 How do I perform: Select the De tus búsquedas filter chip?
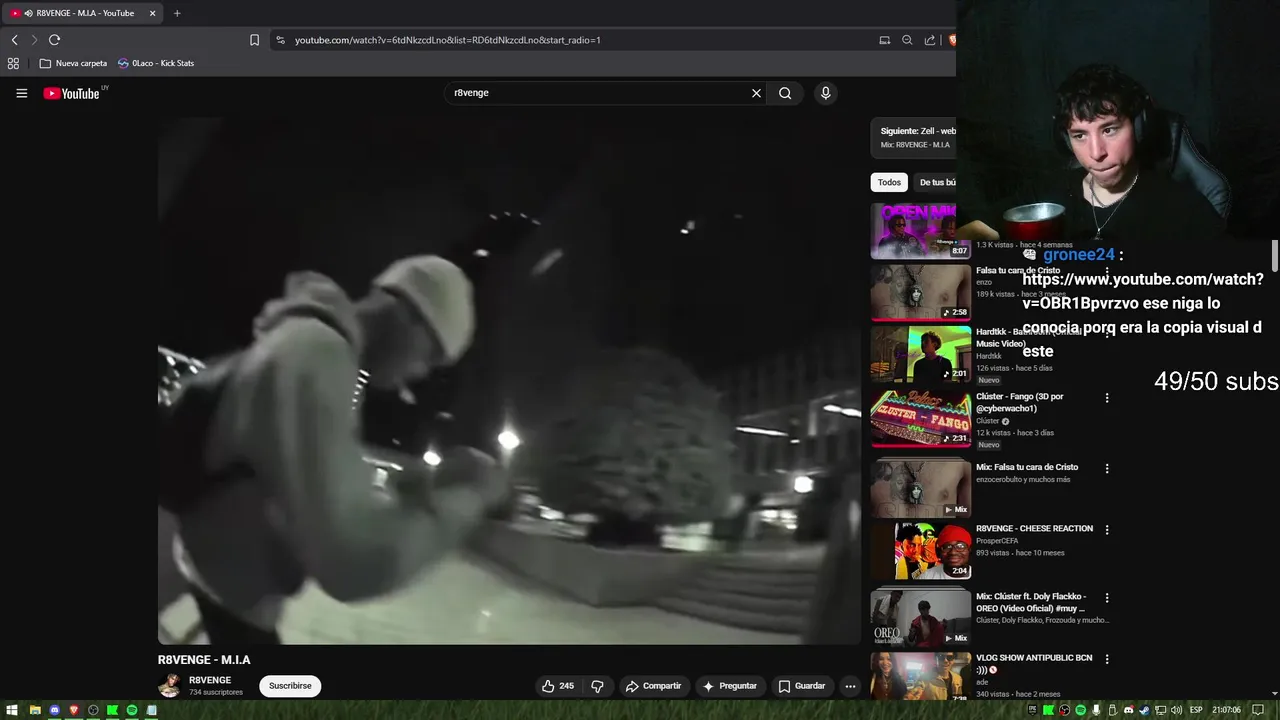coord(936,182)
